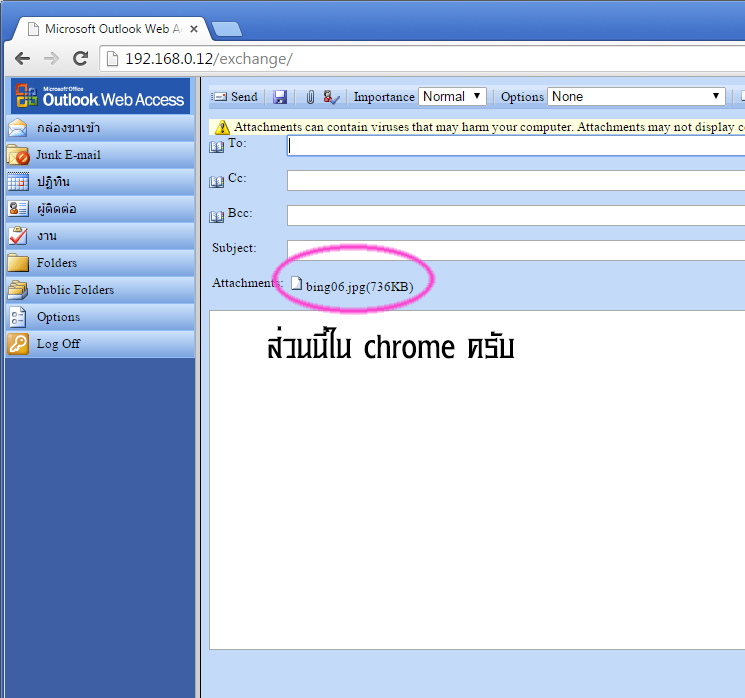Open a new browser tab
This screenshot has width=745, height=698.
click(x=227, y=29)
